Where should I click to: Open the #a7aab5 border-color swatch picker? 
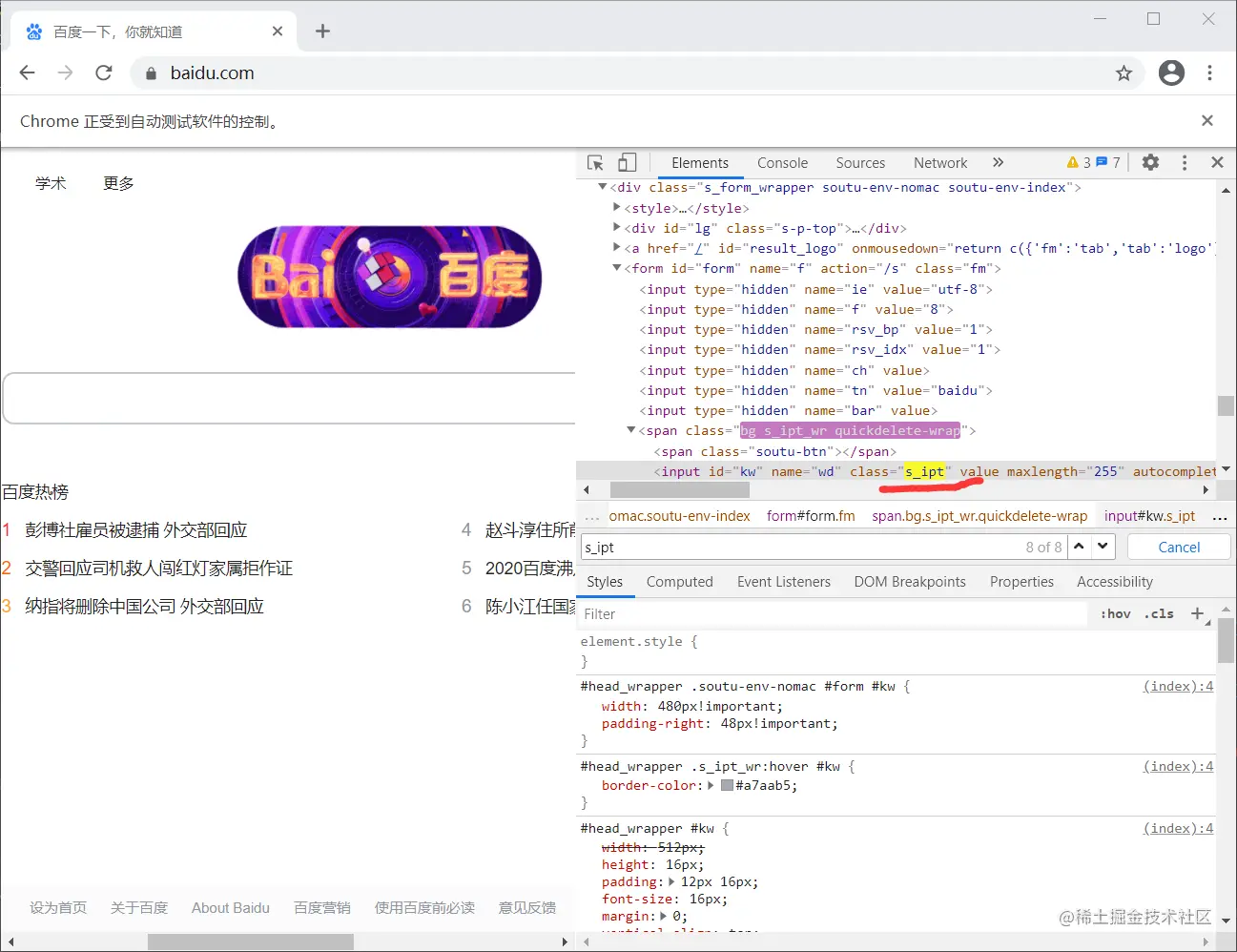point(727,786)
